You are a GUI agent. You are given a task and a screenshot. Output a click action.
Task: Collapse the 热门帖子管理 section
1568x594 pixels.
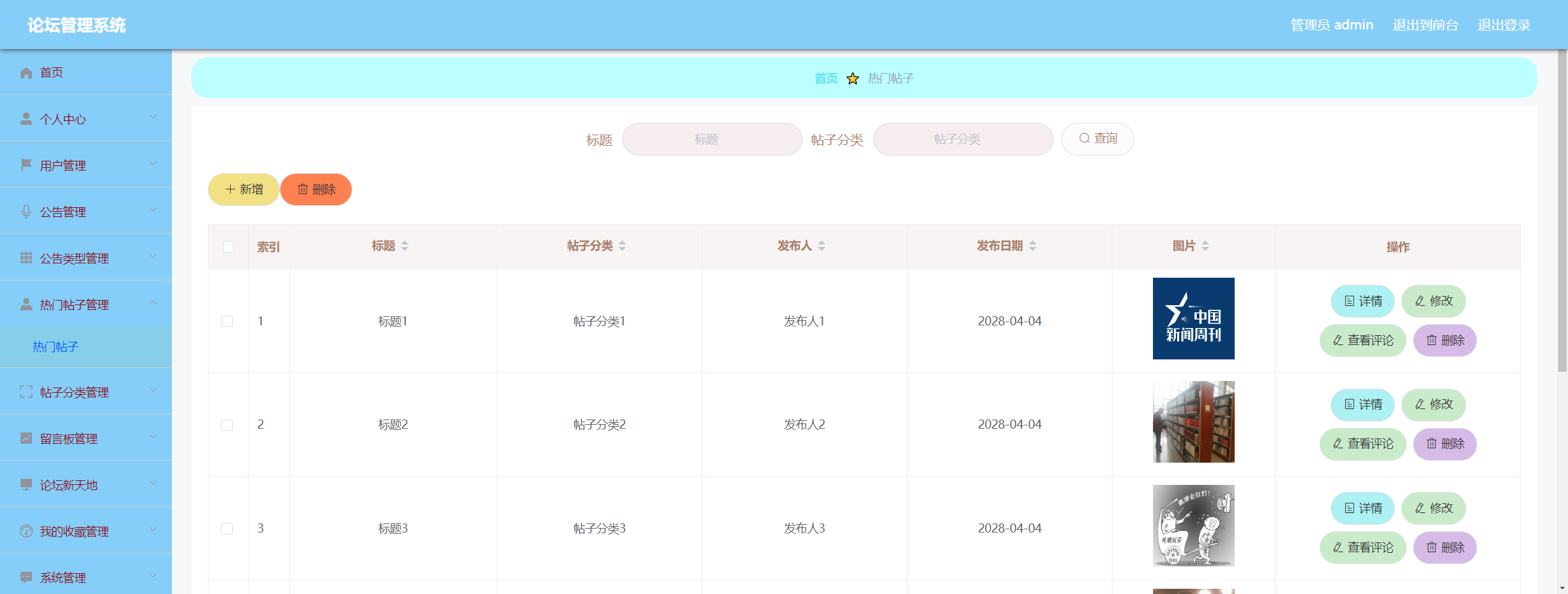click(154, 303)
